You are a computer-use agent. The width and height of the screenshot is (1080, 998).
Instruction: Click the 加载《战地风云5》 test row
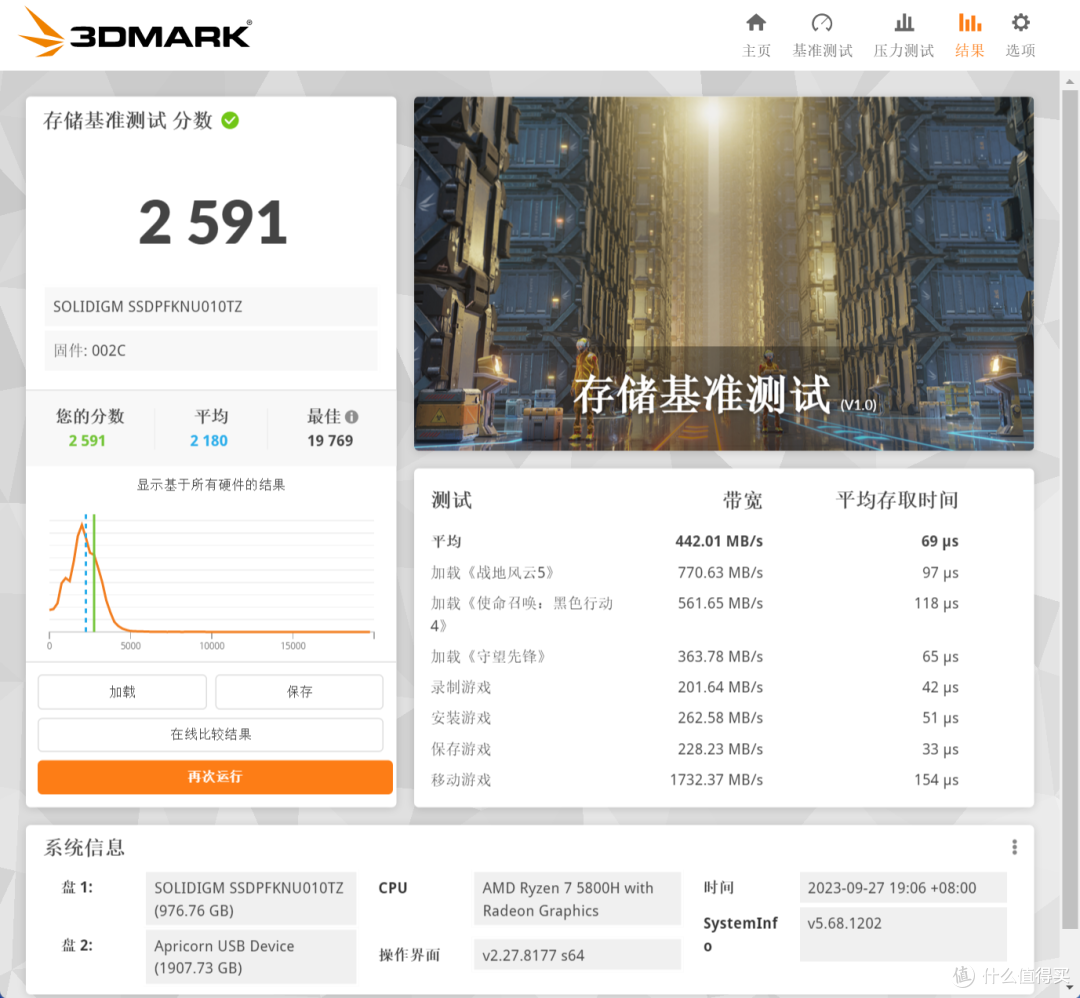click(694, 572)
